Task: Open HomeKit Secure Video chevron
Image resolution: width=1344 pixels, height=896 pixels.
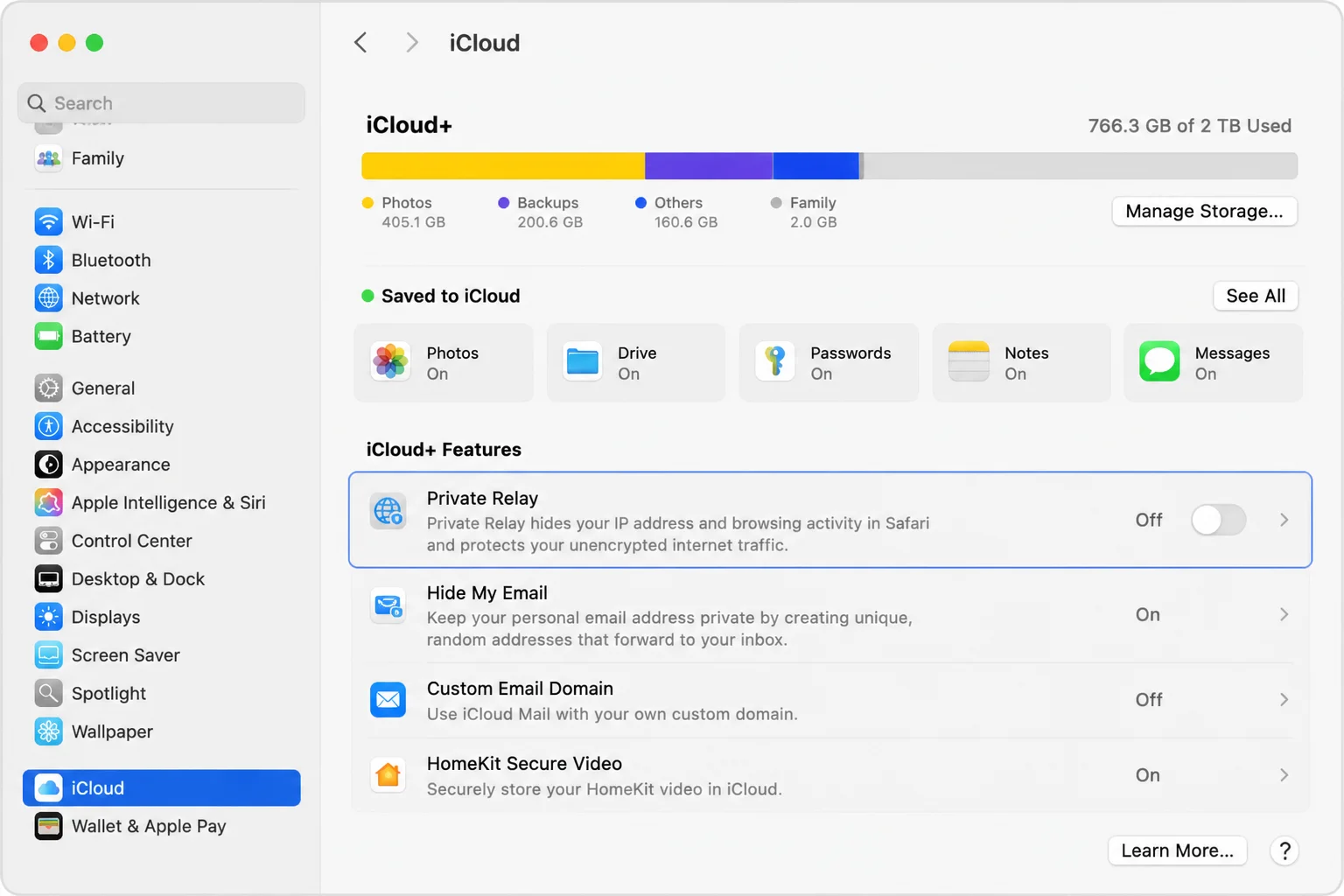Action: pyautogui.click(x=1284, y=775)
